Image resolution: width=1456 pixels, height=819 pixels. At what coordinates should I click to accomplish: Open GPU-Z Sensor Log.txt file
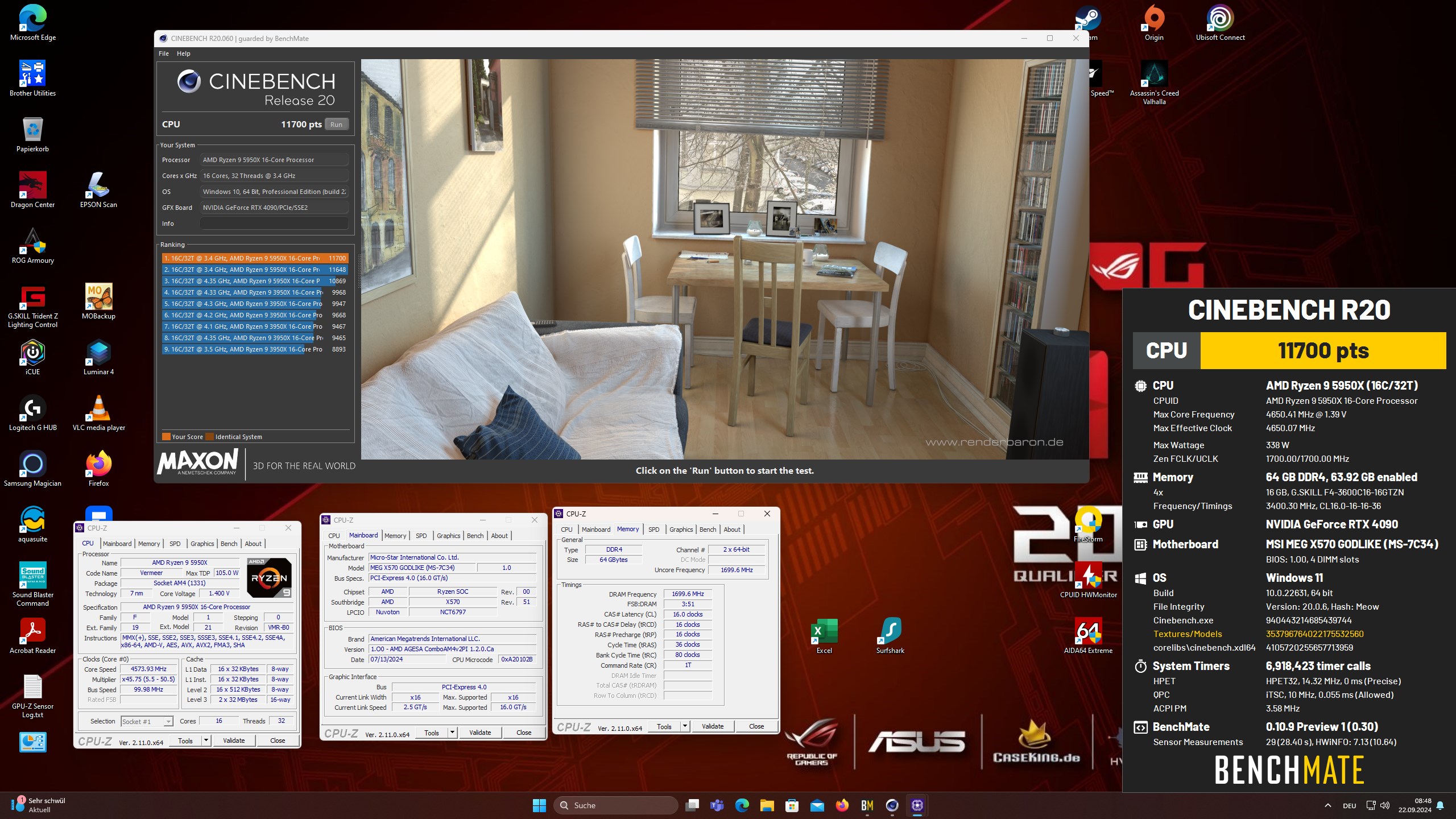(32, 696)
